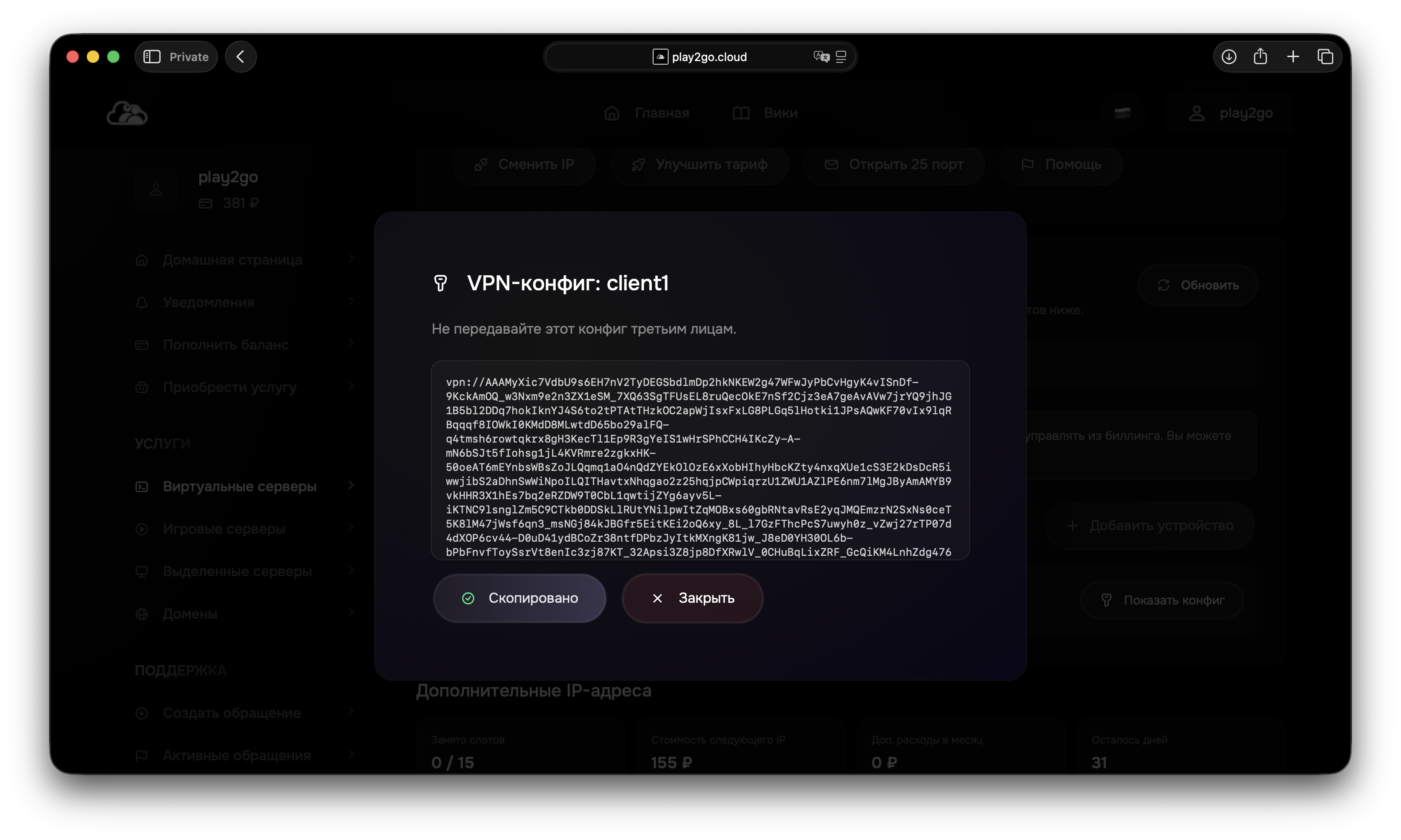Click the Дополнительные IP-адреса heading
The image size is (1401, 840).
click(x=534, y=690)
